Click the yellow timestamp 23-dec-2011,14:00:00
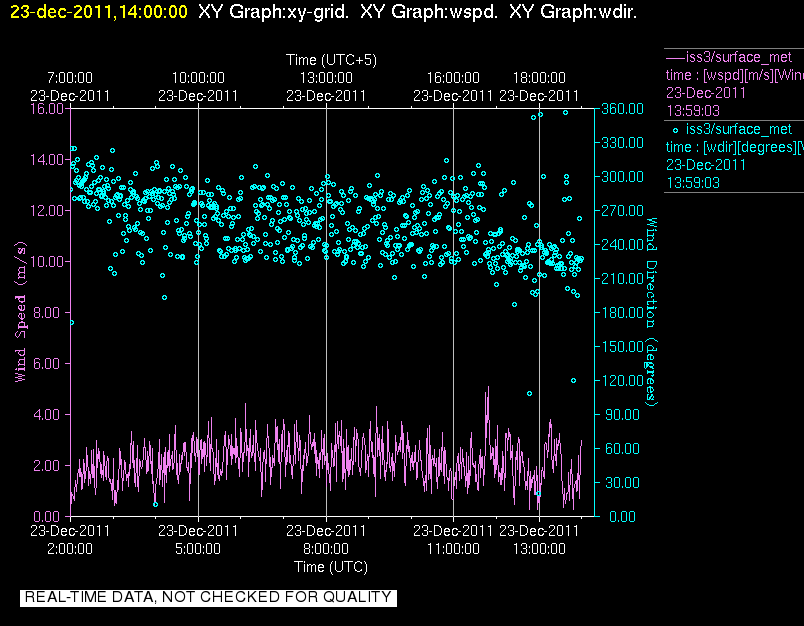The height and width of the screenshot is (626, 804). point(99,12)
